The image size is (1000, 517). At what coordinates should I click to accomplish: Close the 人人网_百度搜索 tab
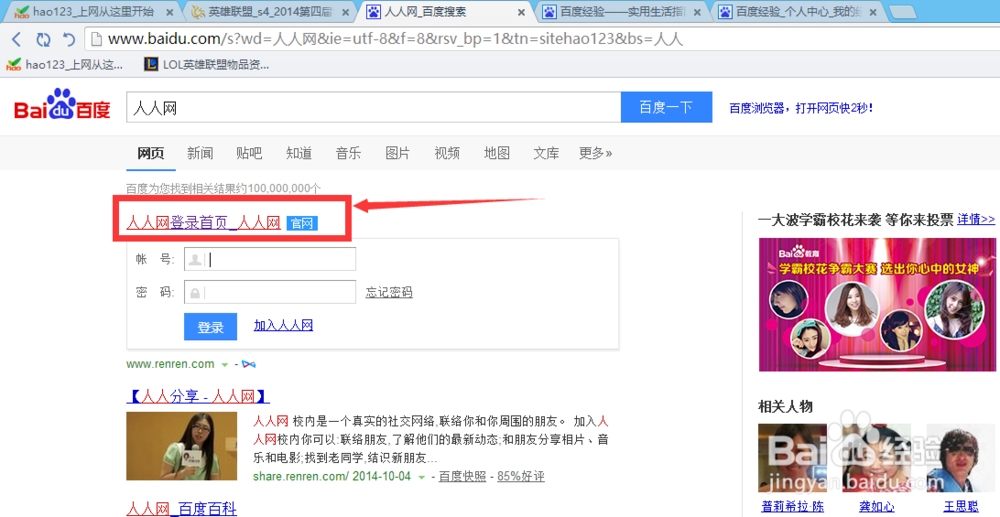[x=521, y=12]
